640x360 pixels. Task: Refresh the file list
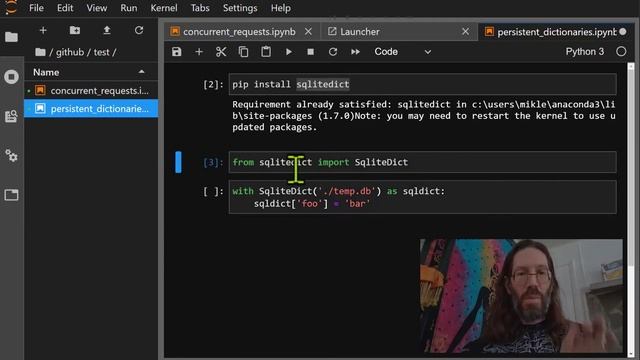pos(139,30)
